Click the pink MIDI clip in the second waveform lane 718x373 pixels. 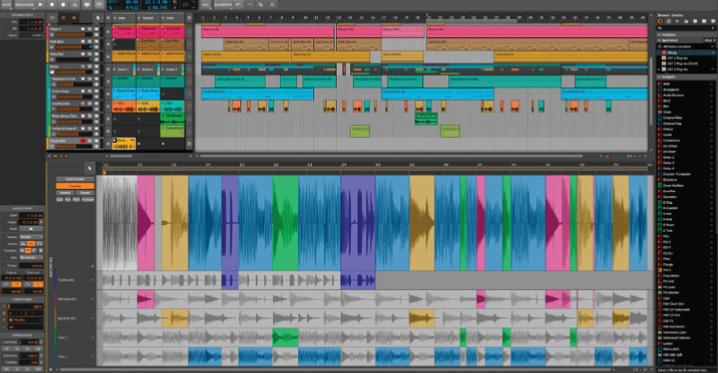pos(146,299)
